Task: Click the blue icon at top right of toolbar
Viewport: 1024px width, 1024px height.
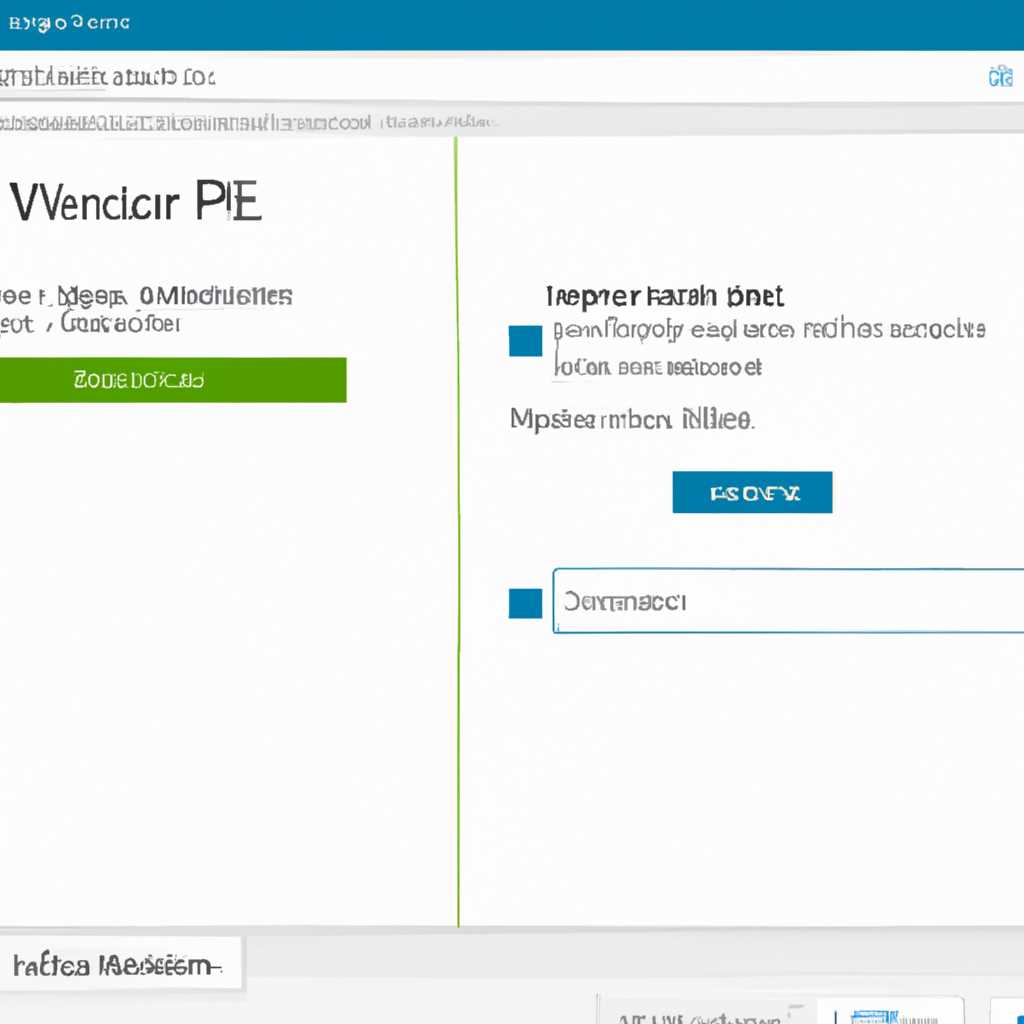Action: (1000, 76)
